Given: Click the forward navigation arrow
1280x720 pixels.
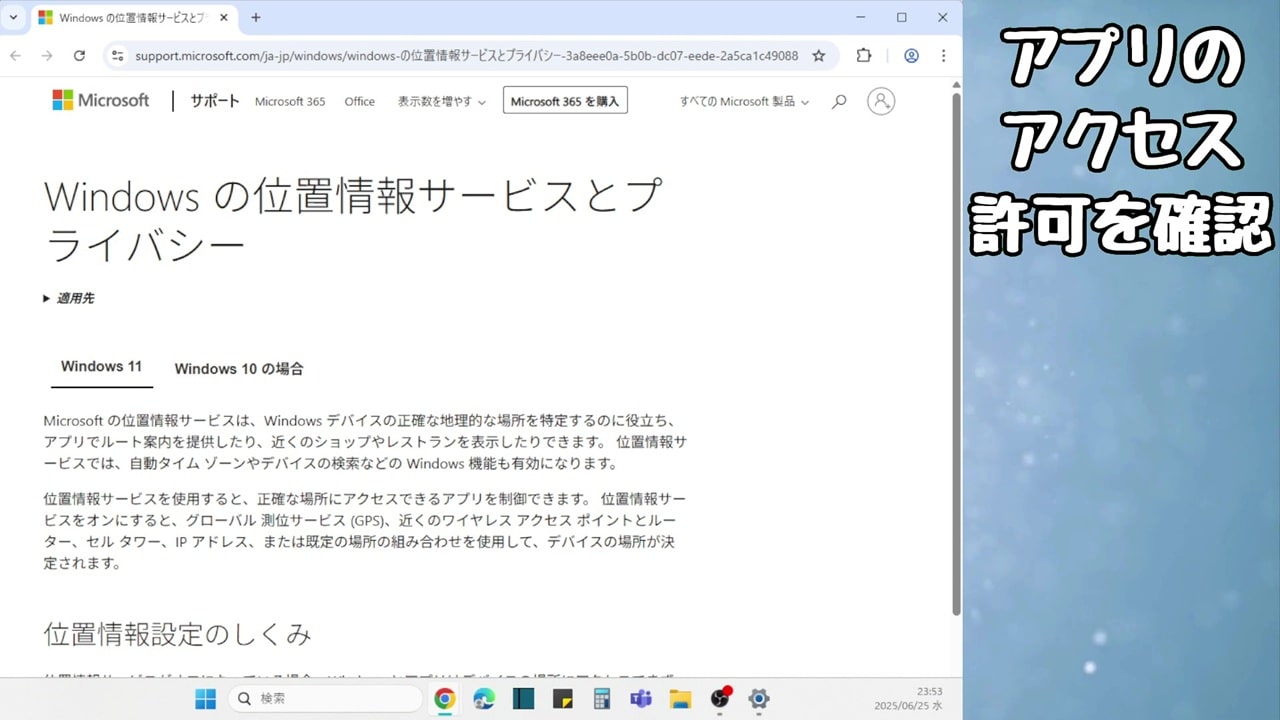Looking at the screenshot, I should point(47,56).
